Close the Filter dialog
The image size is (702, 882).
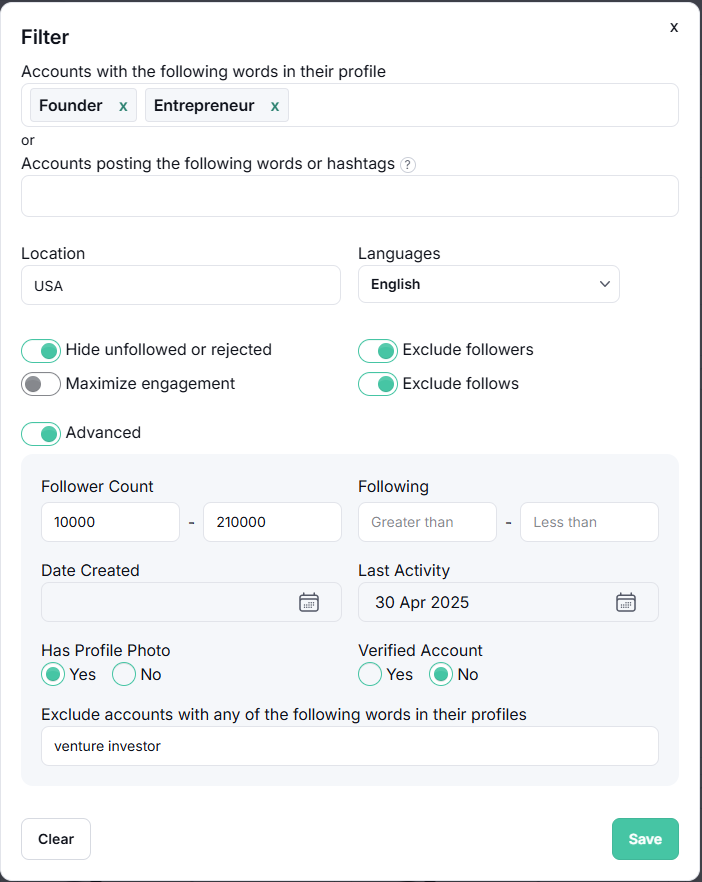(x=674, y=27)
